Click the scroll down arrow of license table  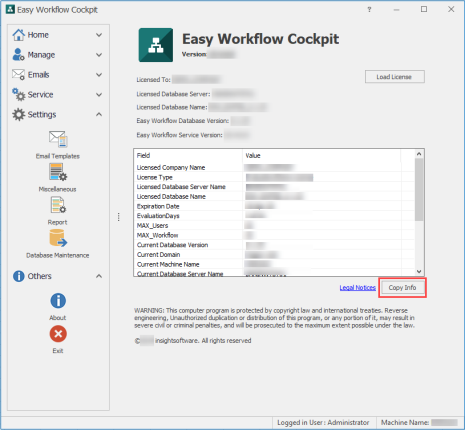point(419,271)
